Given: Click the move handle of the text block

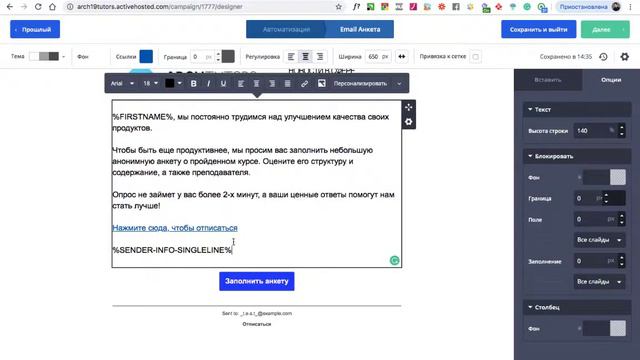Looking at the screenshot, I should pyautogui.click(x=409, y=107).
